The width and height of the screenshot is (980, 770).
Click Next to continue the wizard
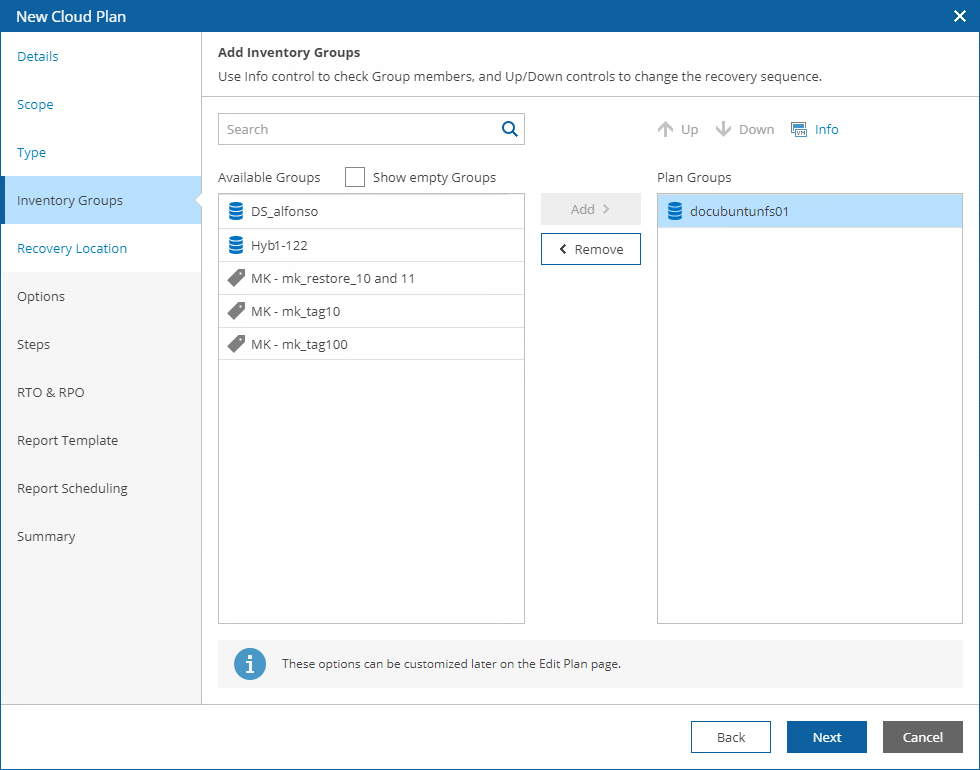[x=826, y=737]
